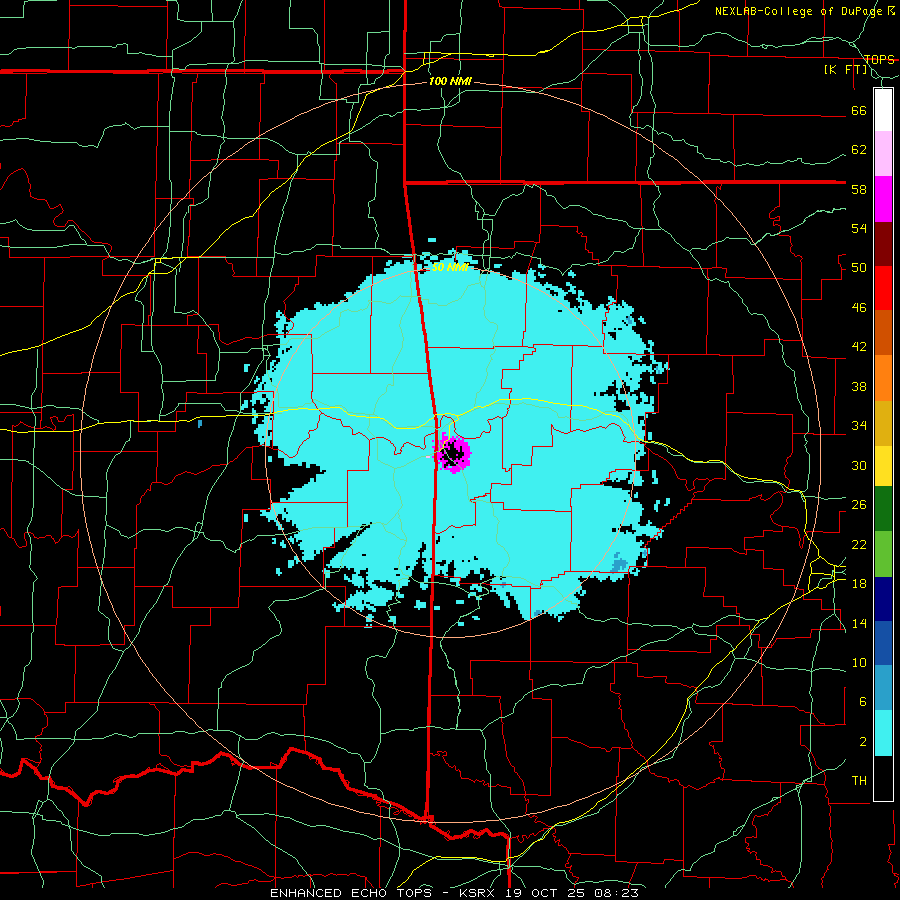Click the black TH threshold legend swatch
Viewport: 900px width, 900px height.
click(x=883, y=778)
